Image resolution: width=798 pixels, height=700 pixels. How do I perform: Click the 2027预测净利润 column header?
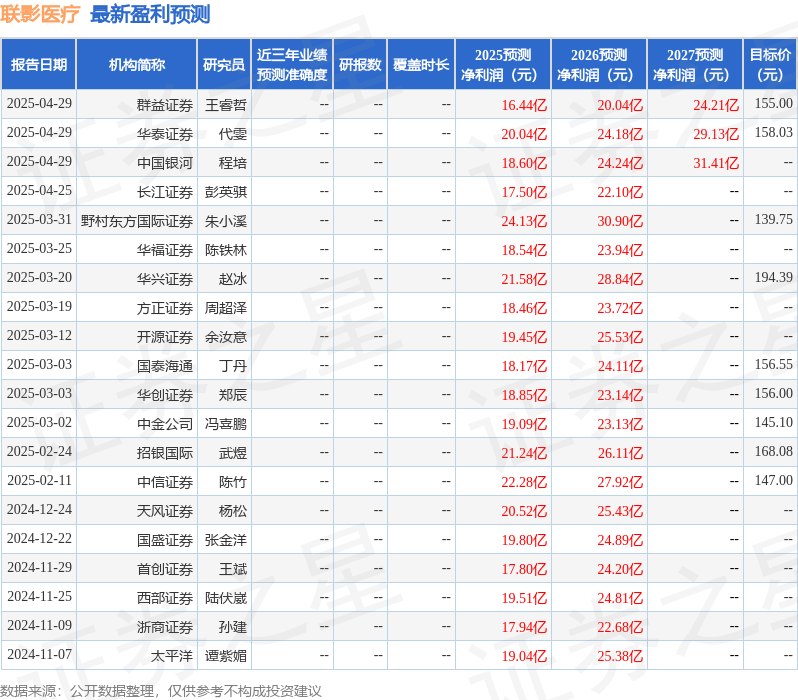coord(695,65)
